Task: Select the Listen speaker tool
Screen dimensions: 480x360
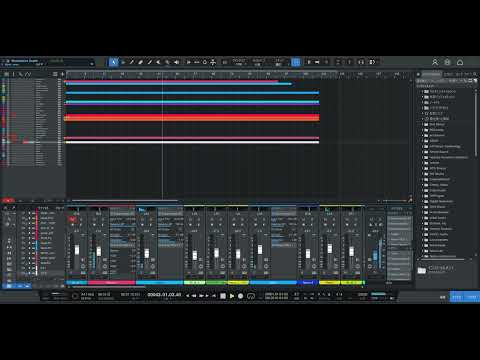Action: click(176, 62)
